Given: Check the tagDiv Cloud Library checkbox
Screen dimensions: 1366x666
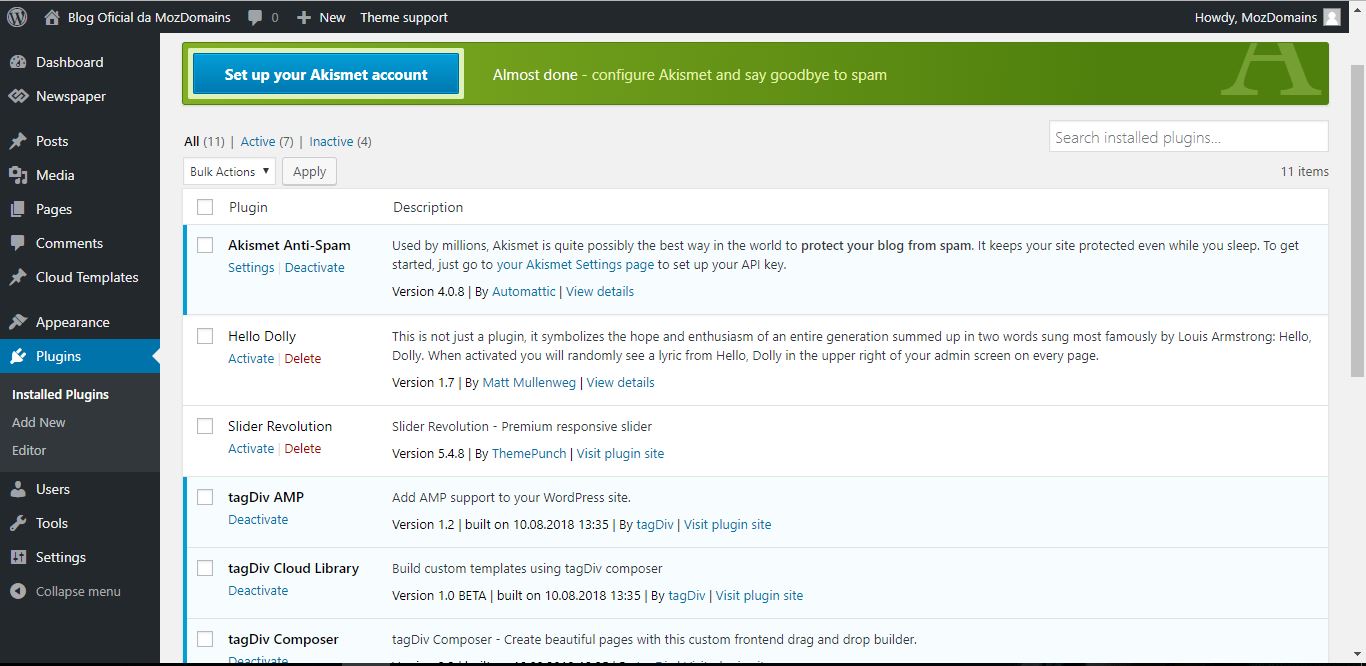Looking at the screenshot, I should 205,568.
